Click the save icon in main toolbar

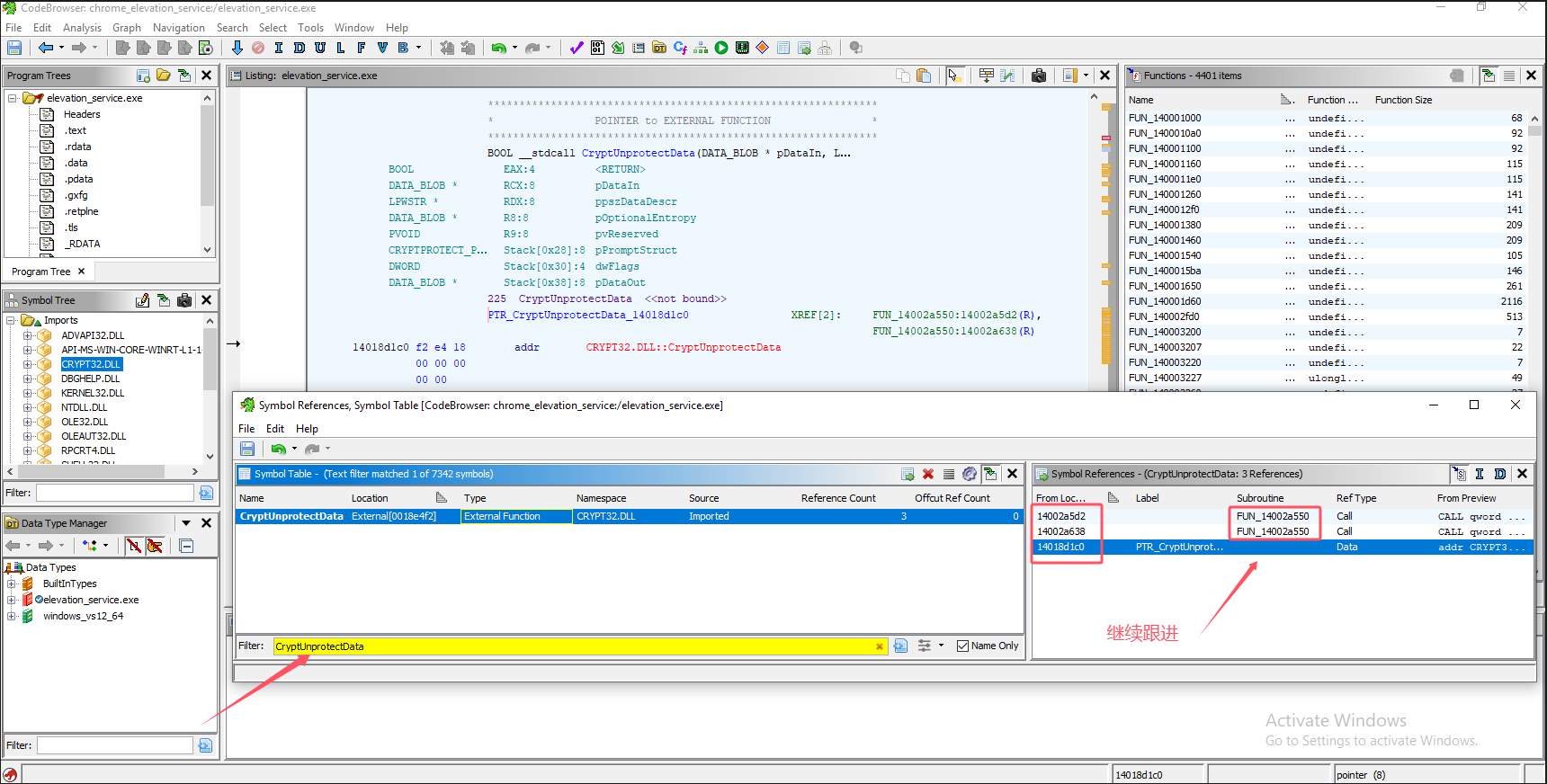point(14,48)
